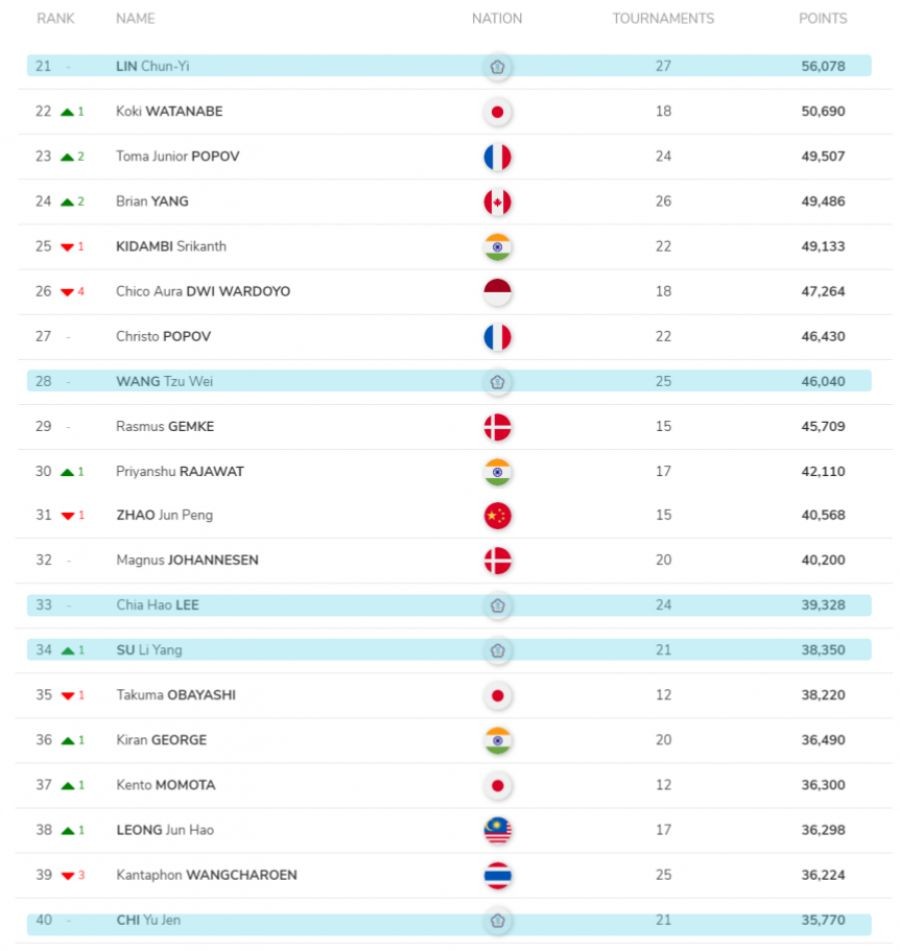This screenshot has height=951, width=900.
Task: Click the Rank column header
Action: tap(56, 18)
